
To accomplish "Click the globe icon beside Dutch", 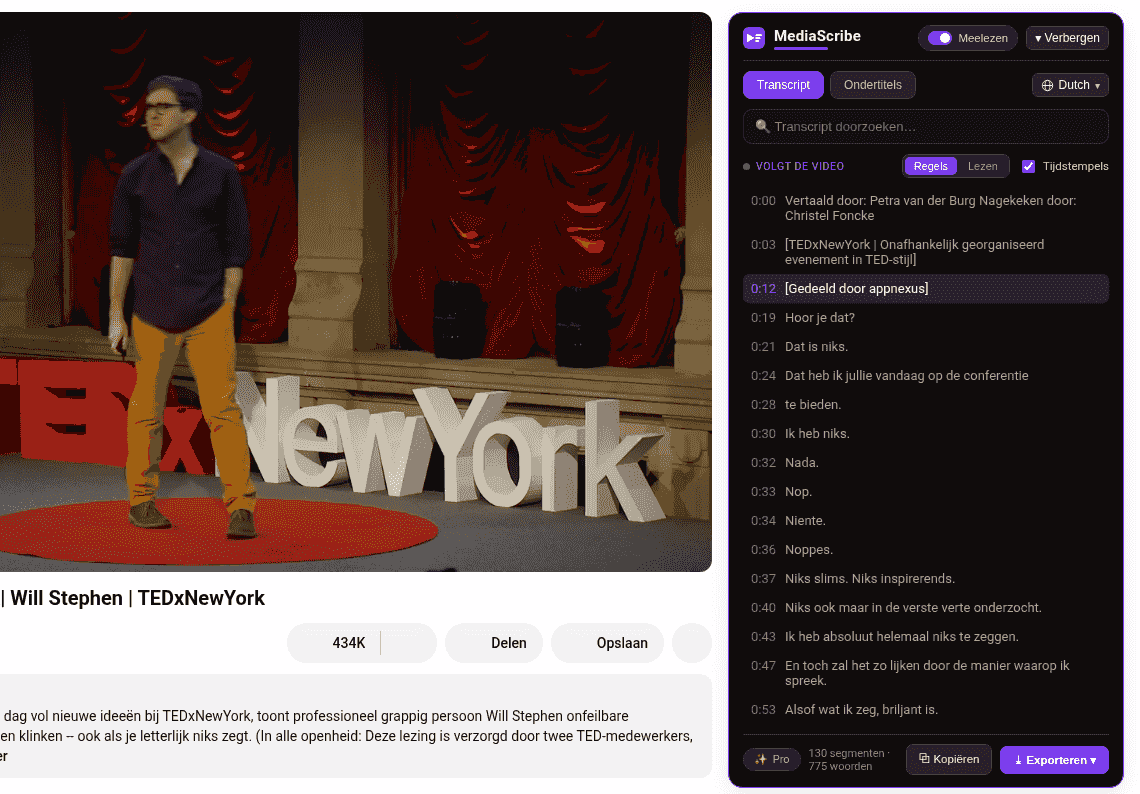I will pos(1047,85).
